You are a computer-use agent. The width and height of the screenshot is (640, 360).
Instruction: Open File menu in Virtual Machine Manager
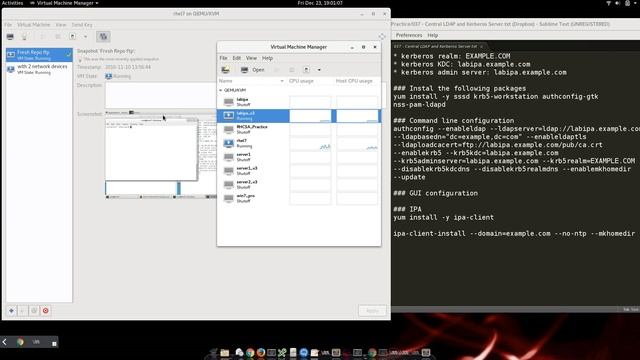coord(223,58)
